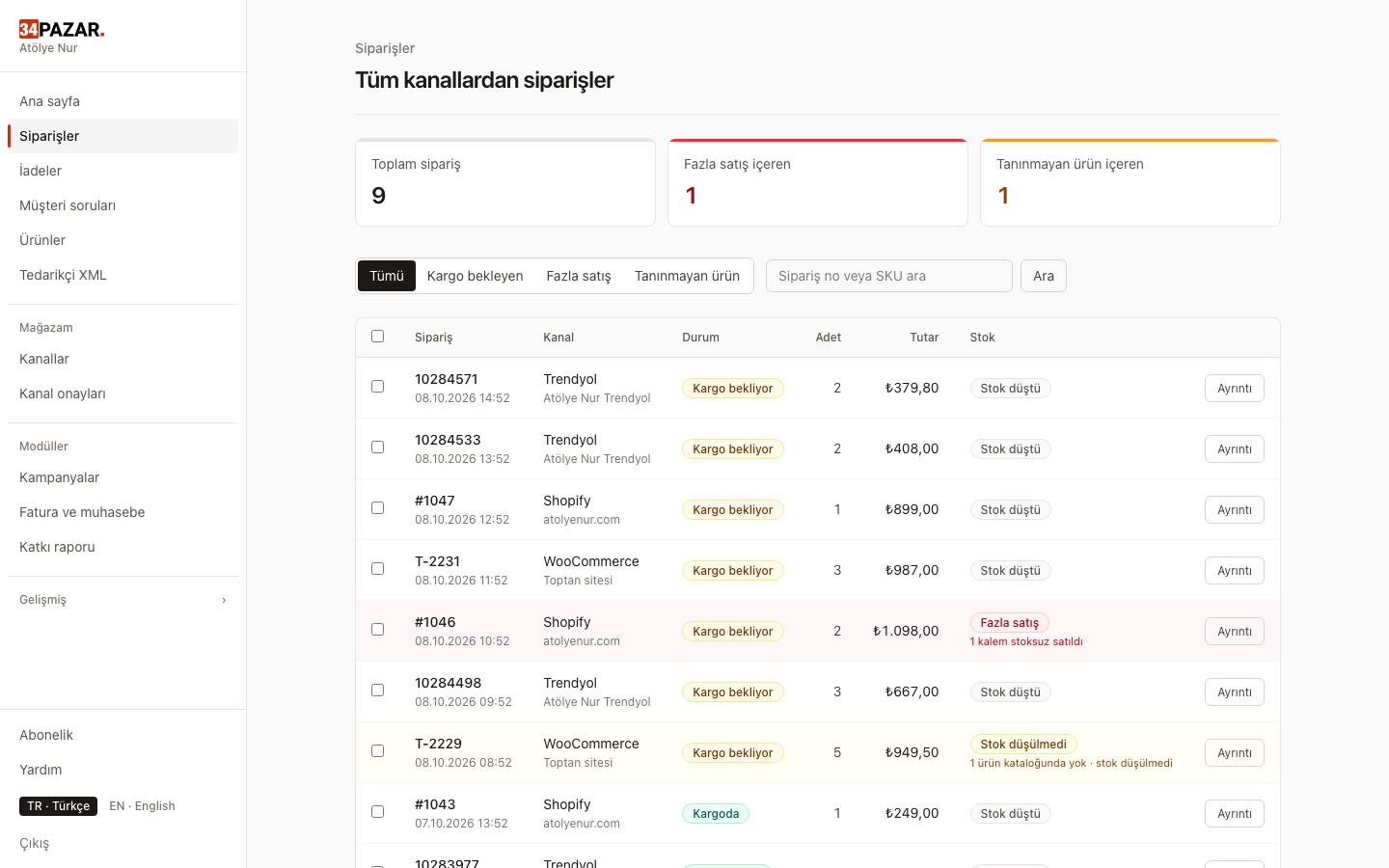
Task: Check the box for order T-2229
Action: (x=377, y=751)
